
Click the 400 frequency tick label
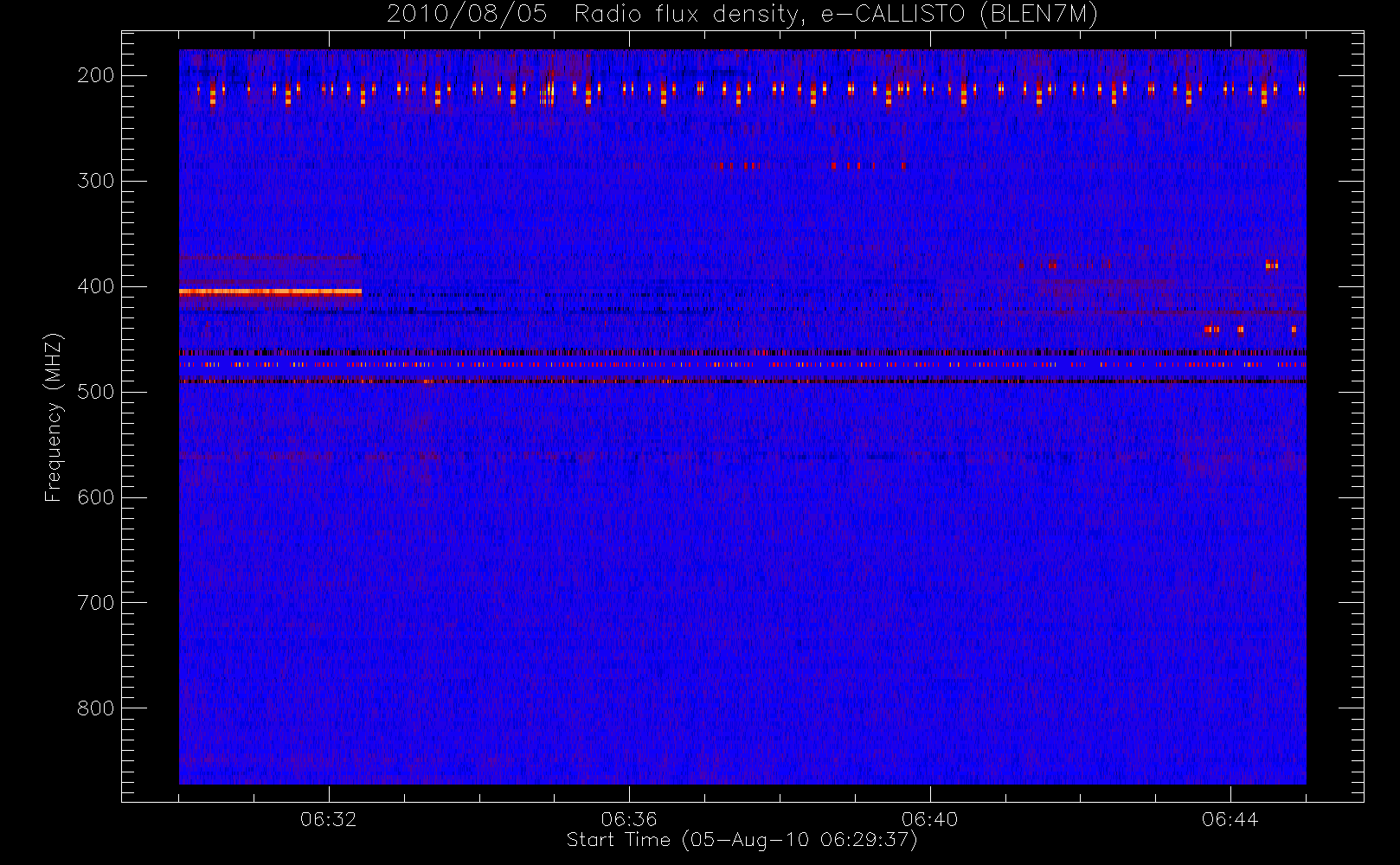click(96, 286)
